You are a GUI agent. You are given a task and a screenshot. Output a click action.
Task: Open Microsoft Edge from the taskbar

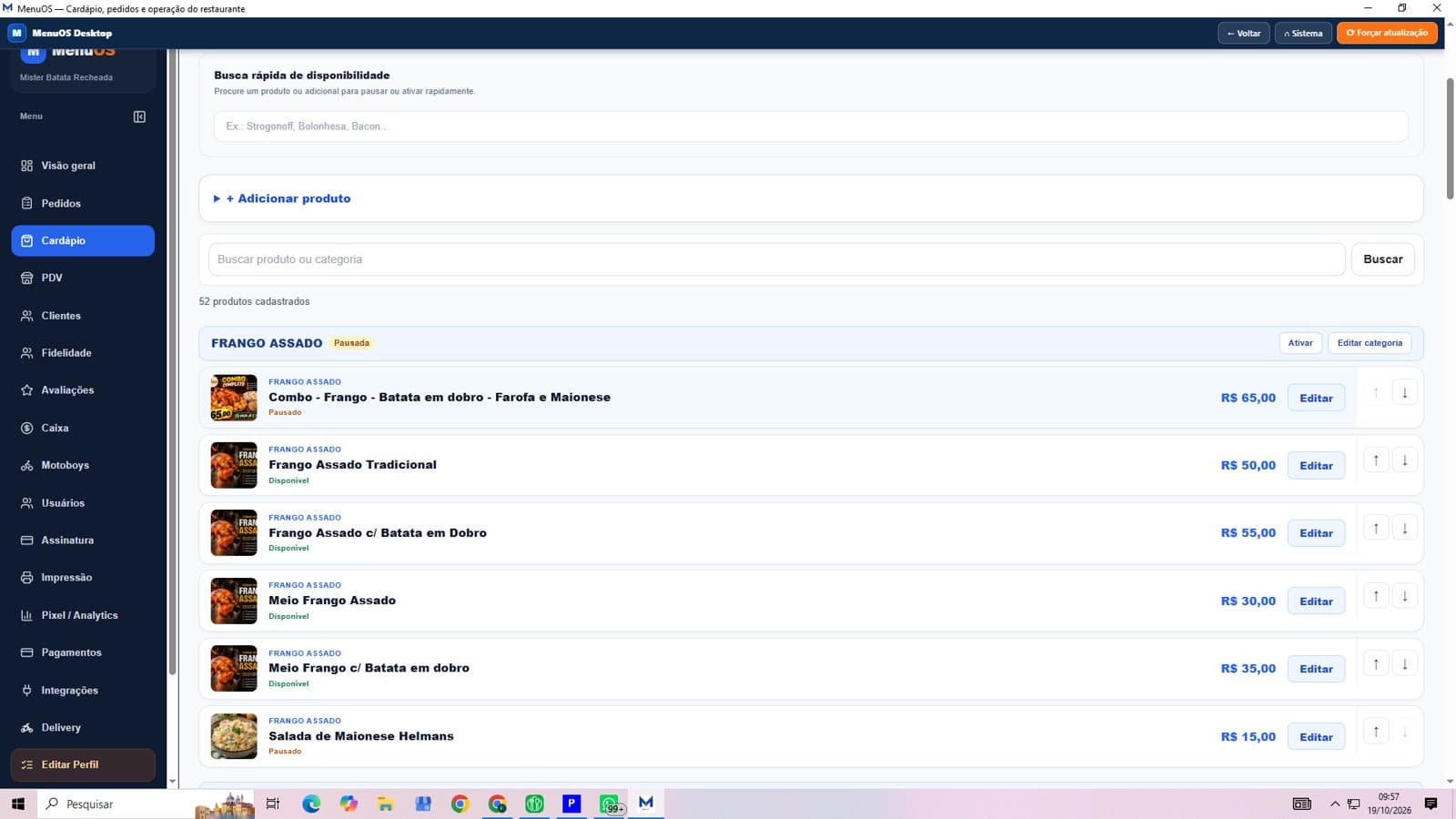tap(311, 804)
